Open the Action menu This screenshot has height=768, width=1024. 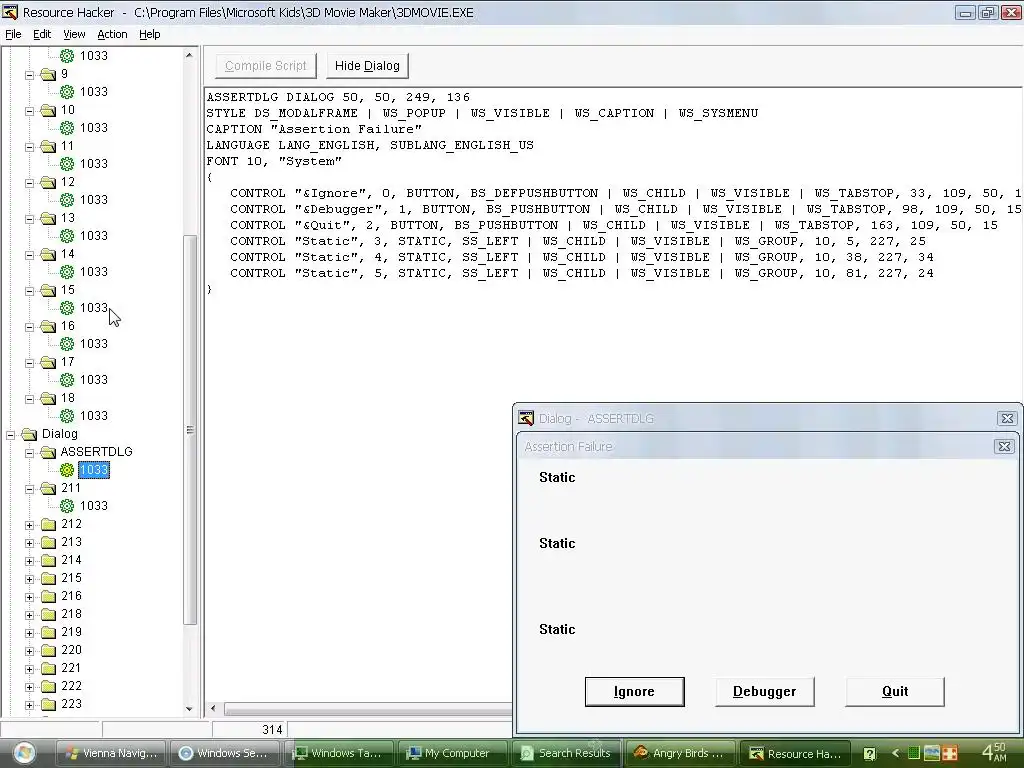pyautogui.click(x=112, y=34)
